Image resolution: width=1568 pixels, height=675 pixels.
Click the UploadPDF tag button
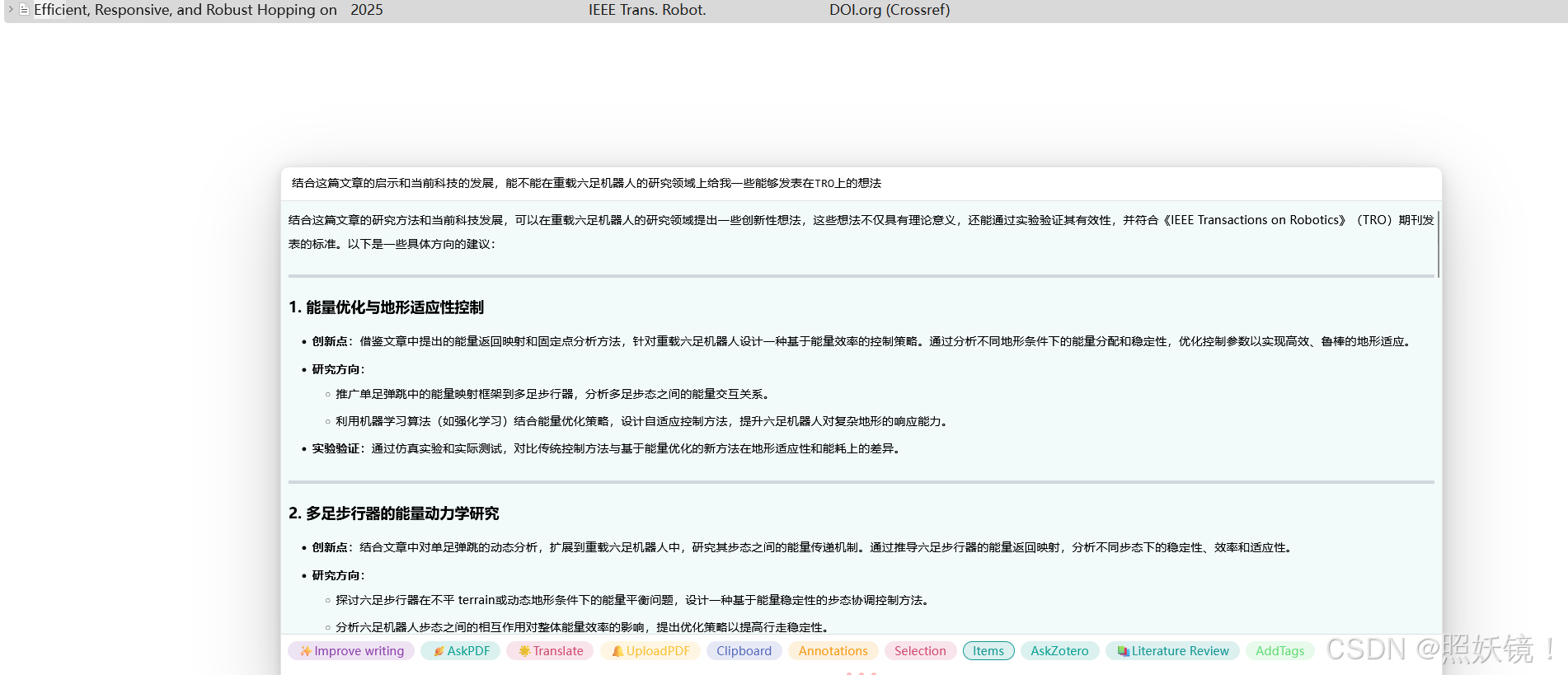[x=650, y=651]
